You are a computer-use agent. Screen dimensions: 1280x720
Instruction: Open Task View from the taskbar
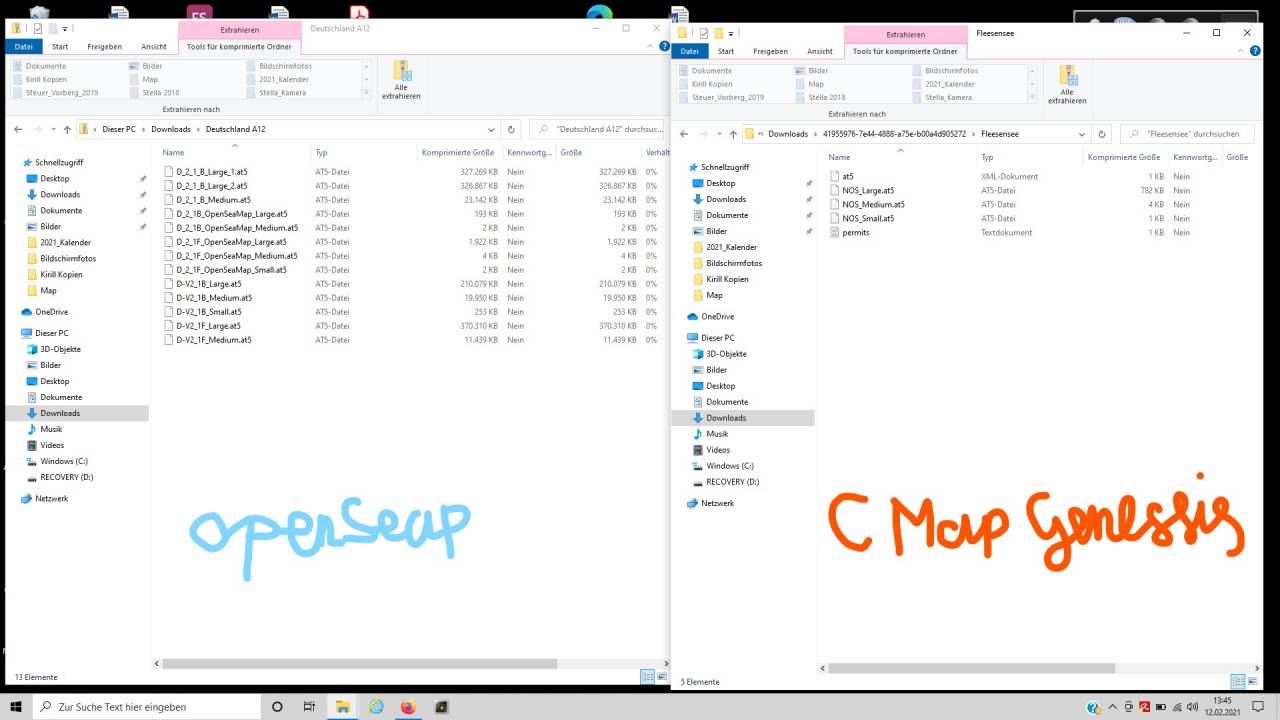(x=309, y=706)
